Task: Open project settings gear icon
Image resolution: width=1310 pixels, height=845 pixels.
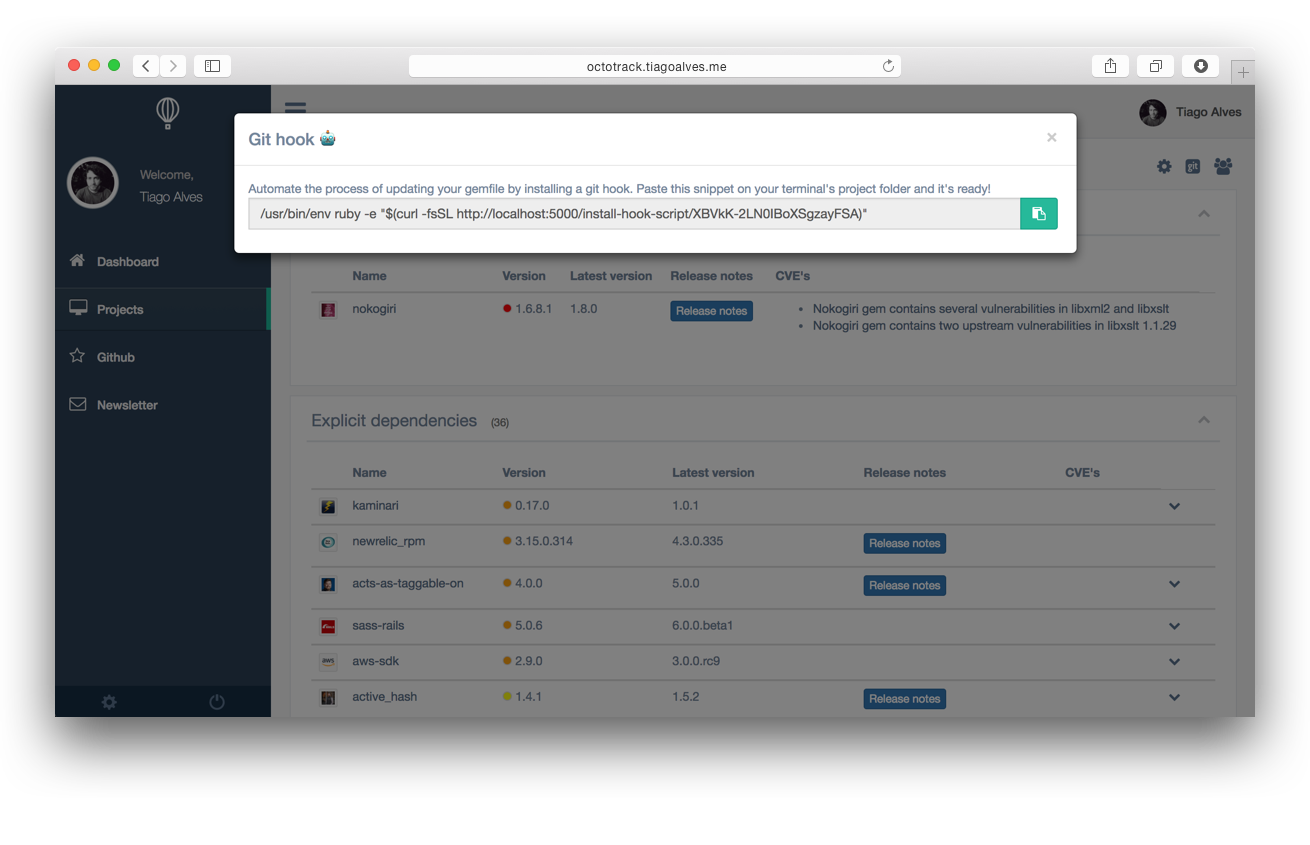Action: tap(1164, 167)
